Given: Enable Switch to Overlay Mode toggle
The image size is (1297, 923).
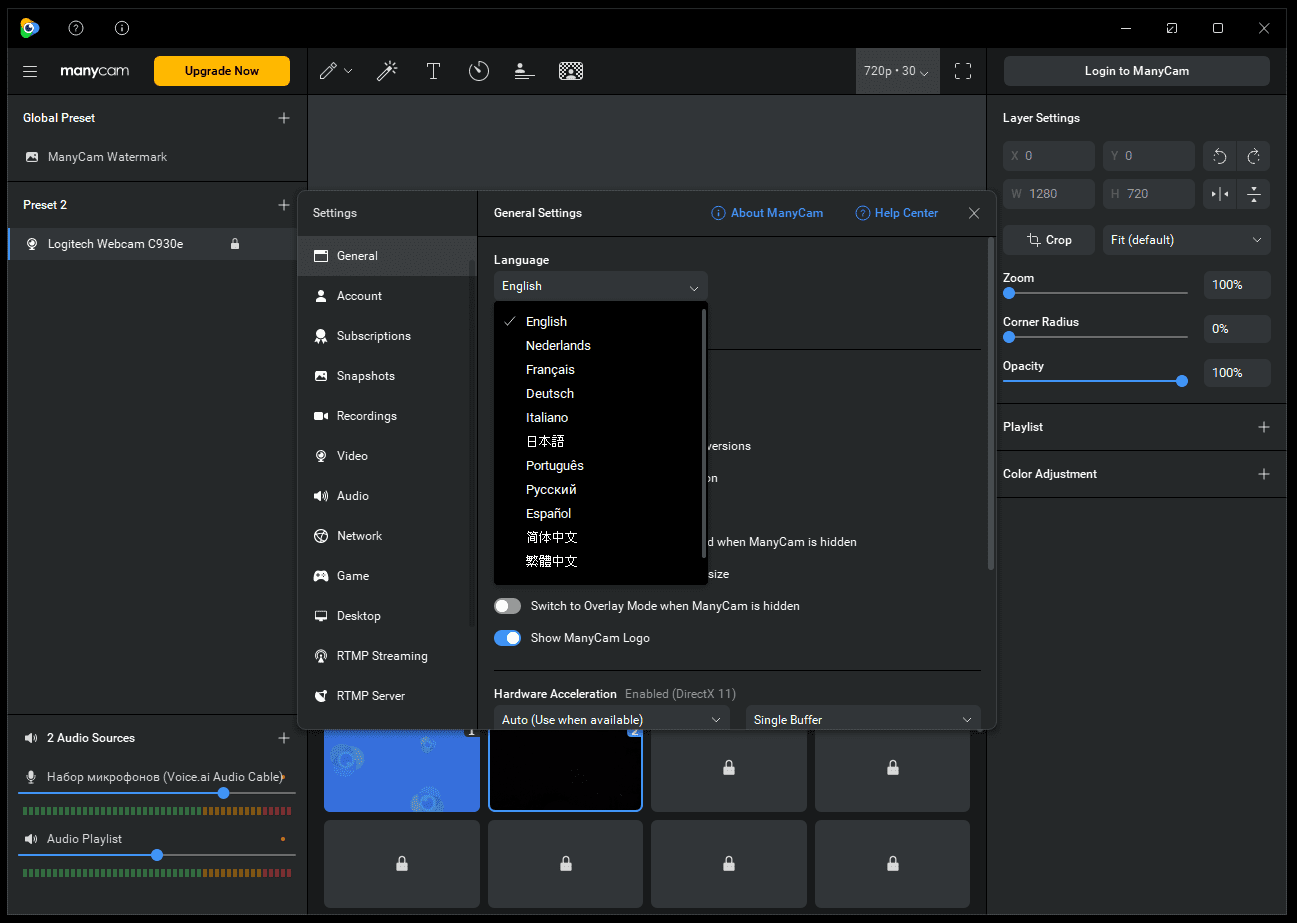Looking at the screenshot, I should point(508,606).
